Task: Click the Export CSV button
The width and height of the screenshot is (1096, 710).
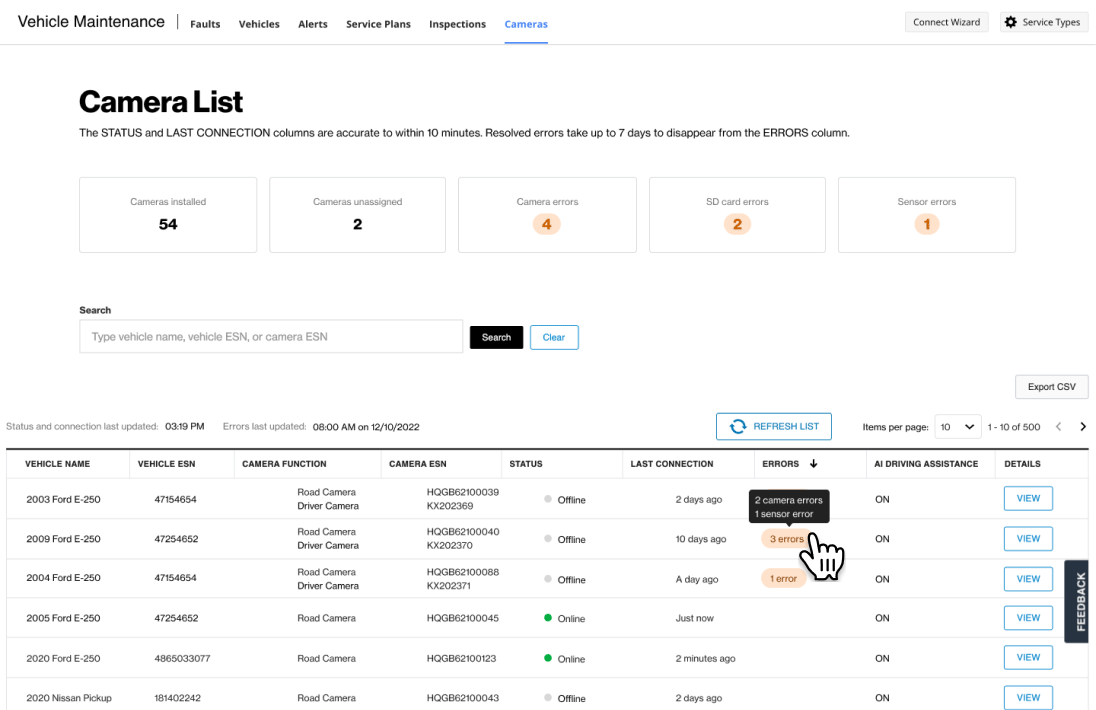Action: click(1051, 387)
